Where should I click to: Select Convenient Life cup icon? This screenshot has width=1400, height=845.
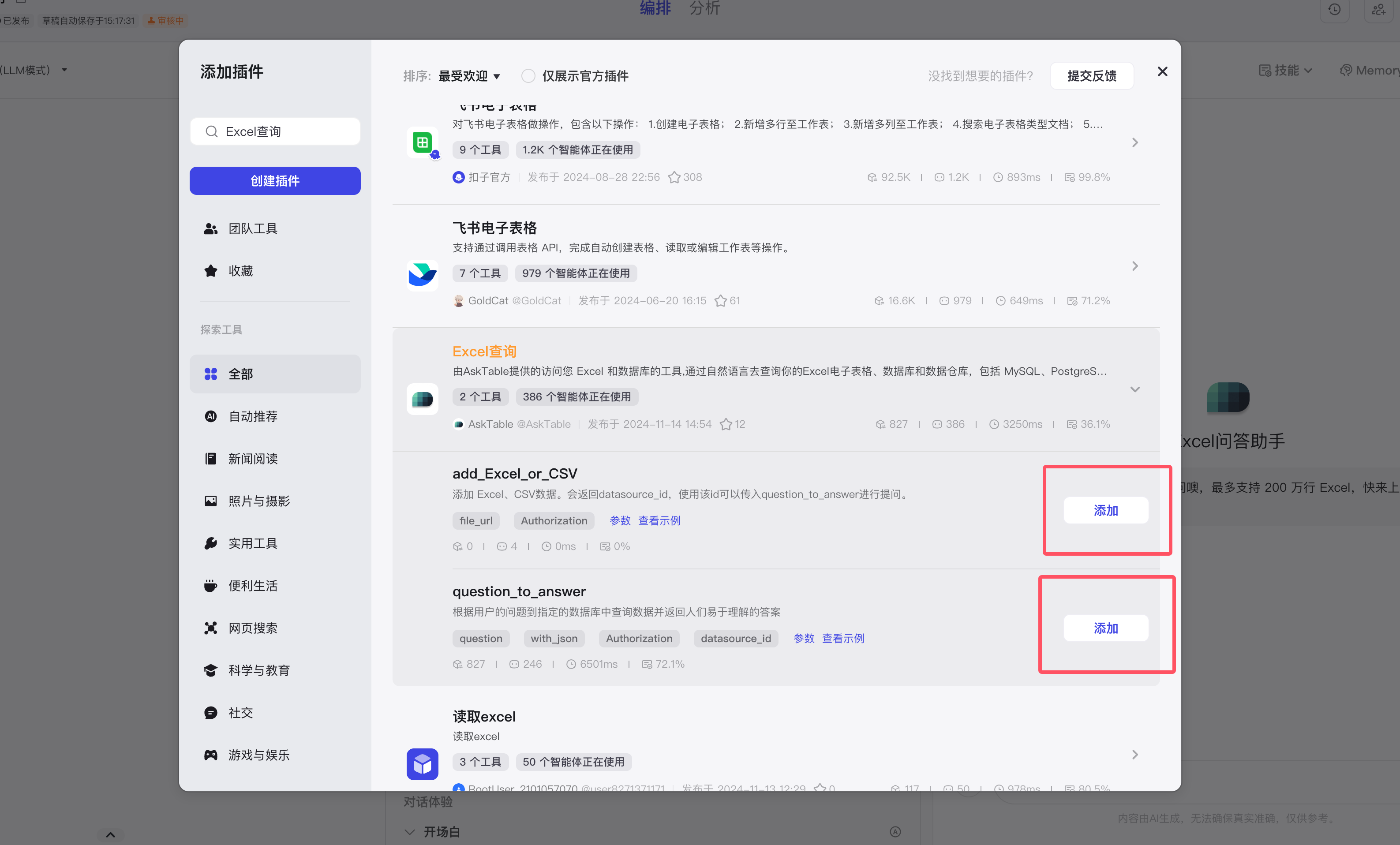211,586
